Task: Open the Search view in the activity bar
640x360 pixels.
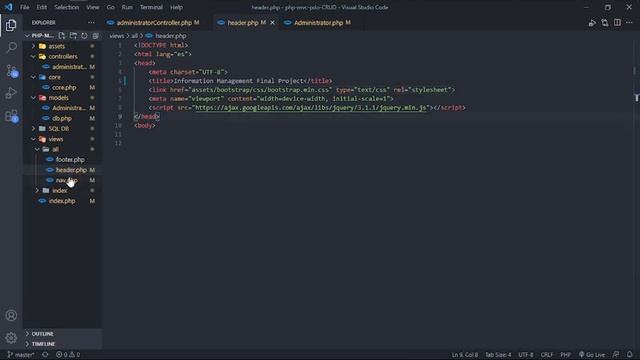Action: (x=11, y=48)
